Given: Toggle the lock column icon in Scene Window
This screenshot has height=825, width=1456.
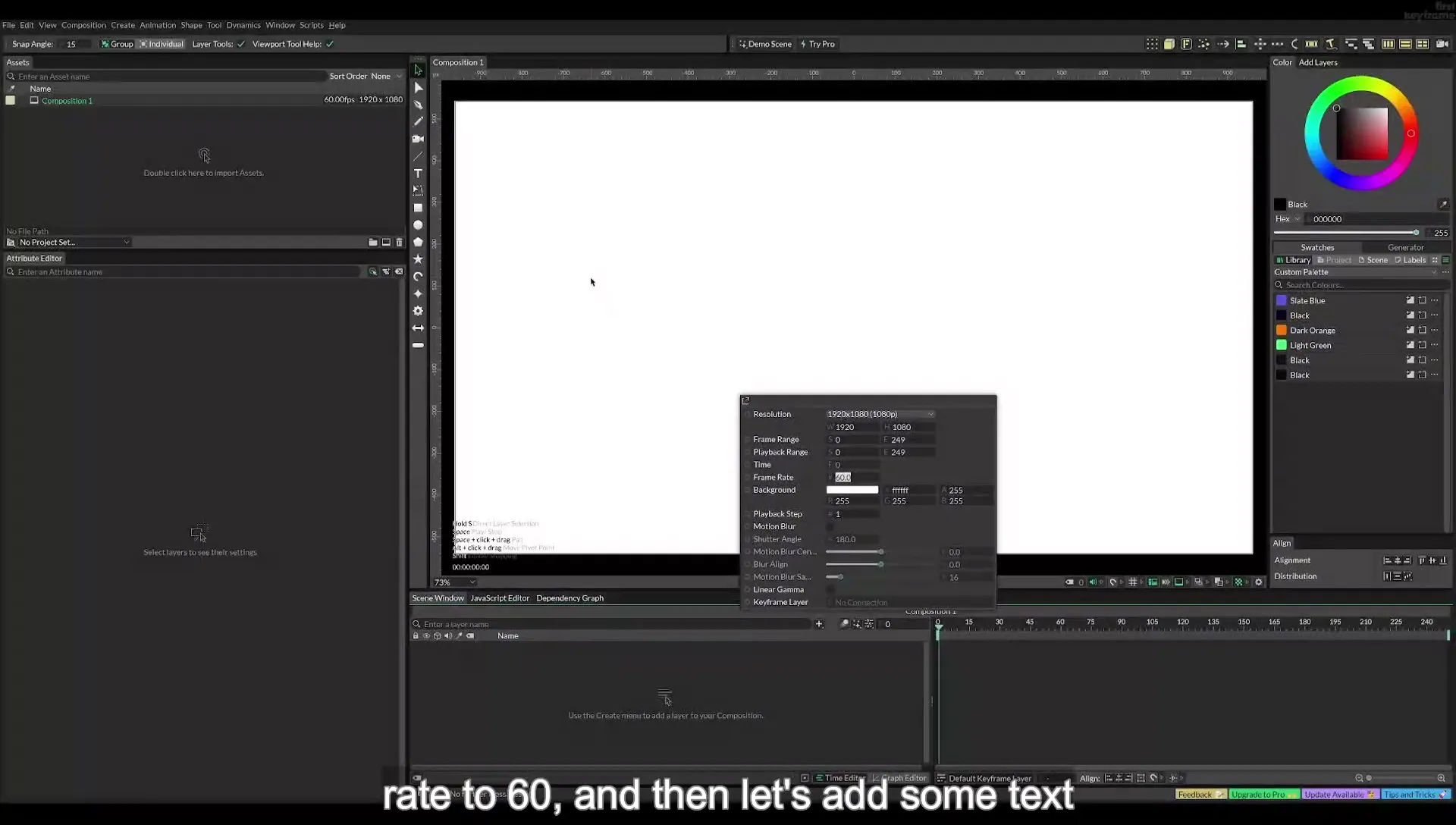Looking at the screenshot, I should 416,636.
